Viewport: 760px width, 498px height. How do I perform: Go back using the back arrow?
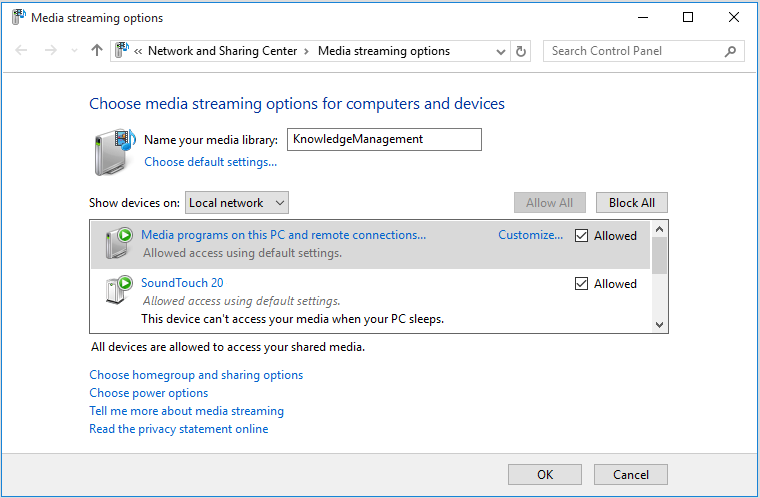pyautogui.click(x=22, y=51)
